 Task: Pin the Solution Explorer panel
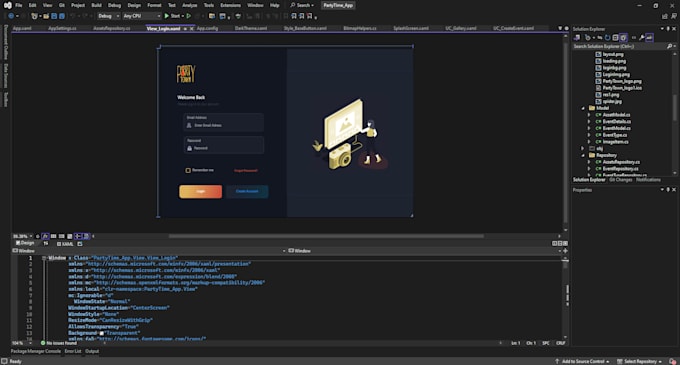pos(668,29)
